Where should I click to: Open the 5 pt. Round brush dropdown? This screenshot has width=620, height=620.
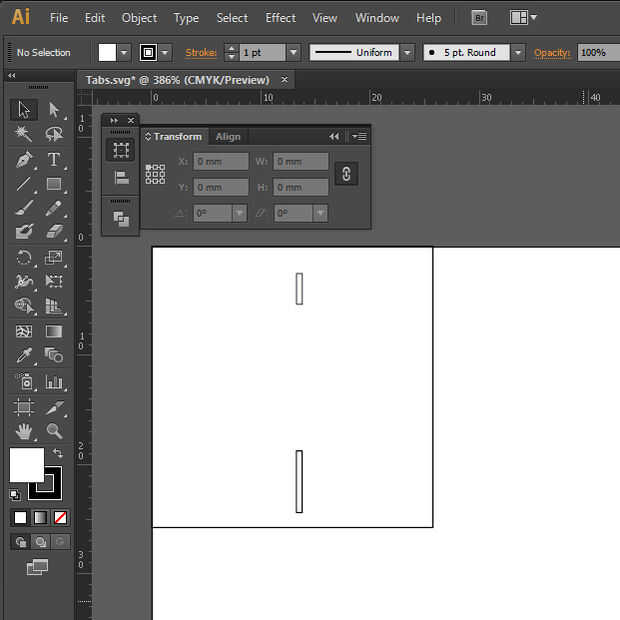point(517,52)
